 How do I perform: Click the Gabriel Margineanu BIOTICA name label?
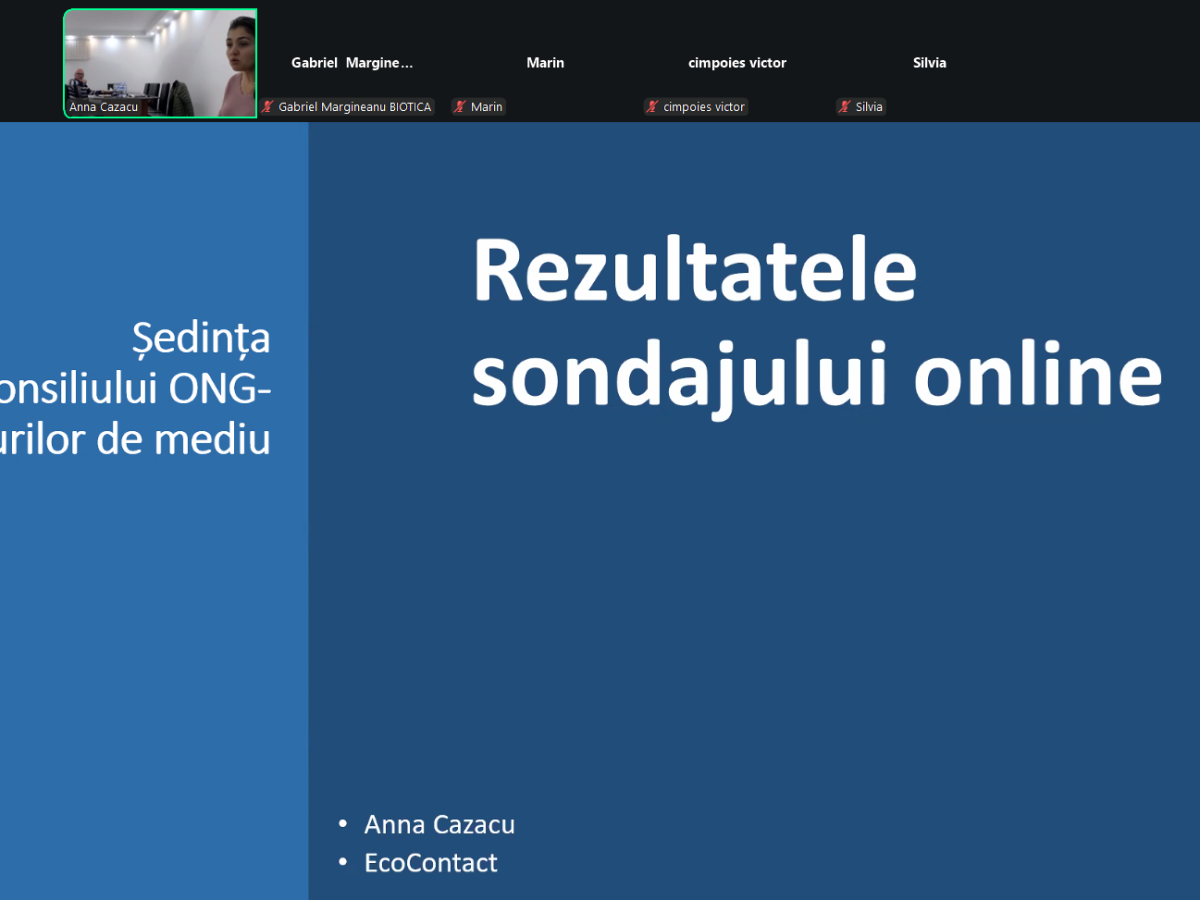tap(354, 107)
